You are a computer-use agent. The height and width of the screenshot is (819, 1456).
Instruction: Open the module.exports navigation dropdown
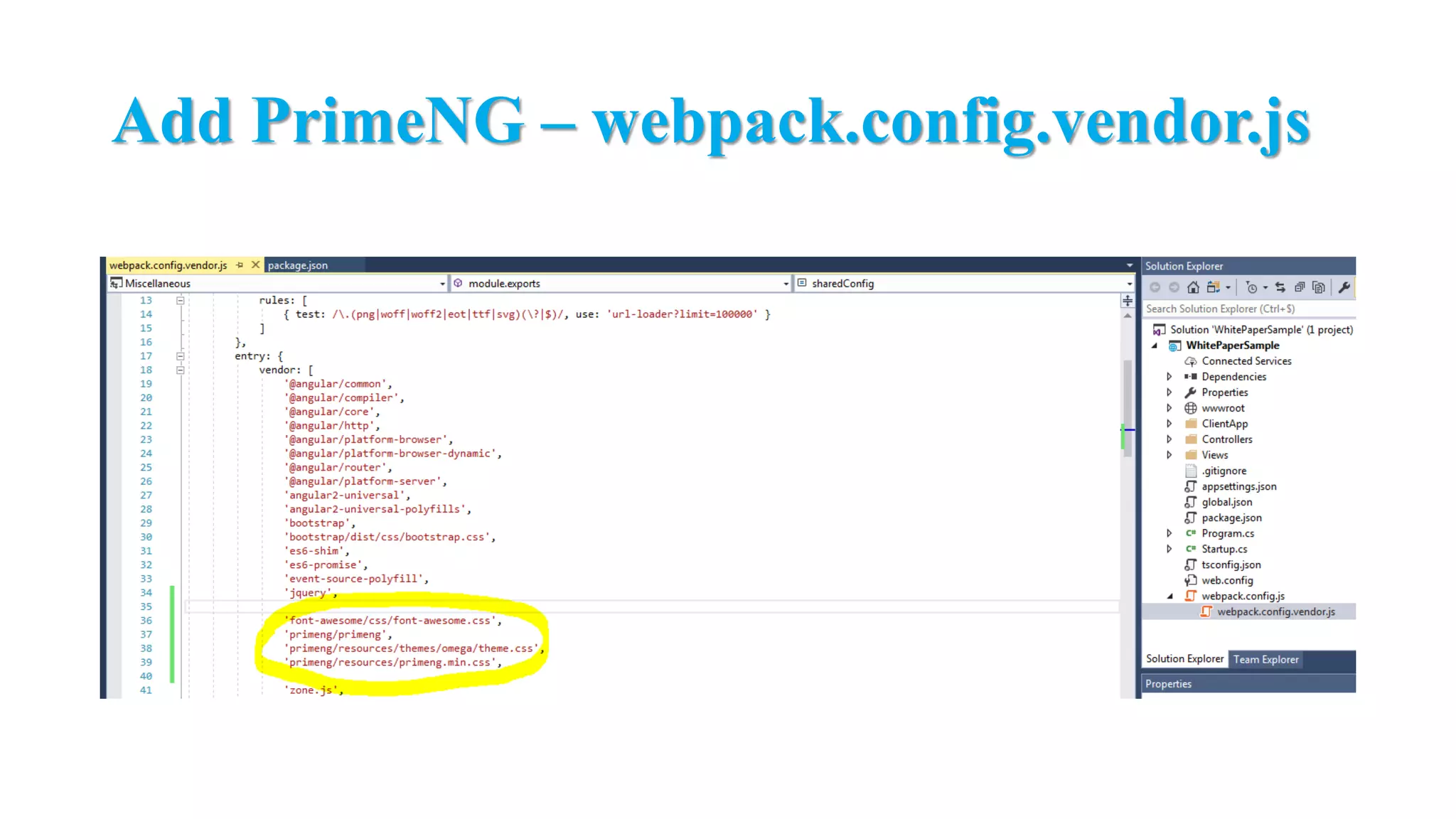pyautogui.click(x=621, y=283)
